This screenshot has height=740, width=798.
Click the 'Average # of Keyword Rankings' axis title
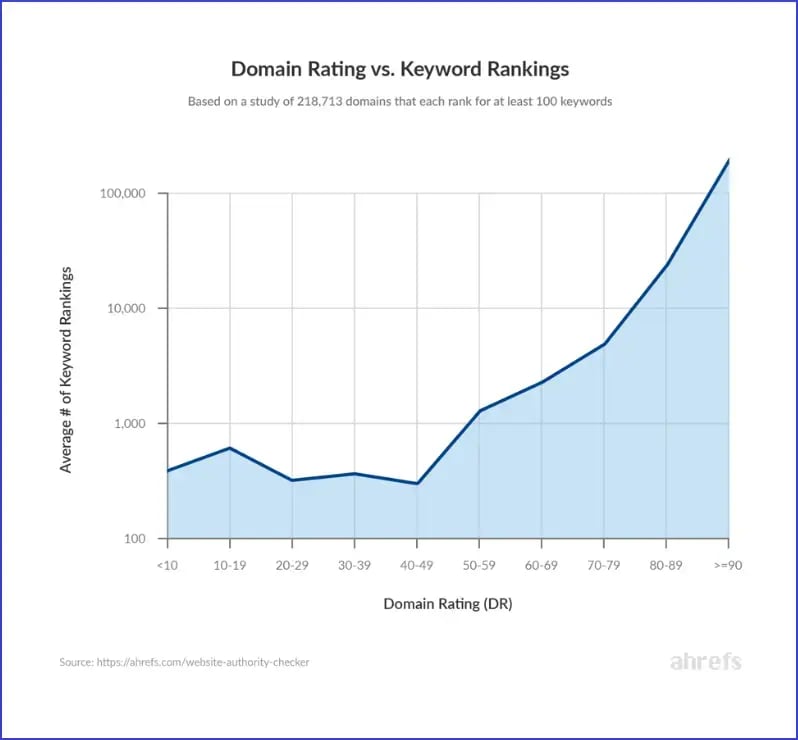click(x=66, y=369)
